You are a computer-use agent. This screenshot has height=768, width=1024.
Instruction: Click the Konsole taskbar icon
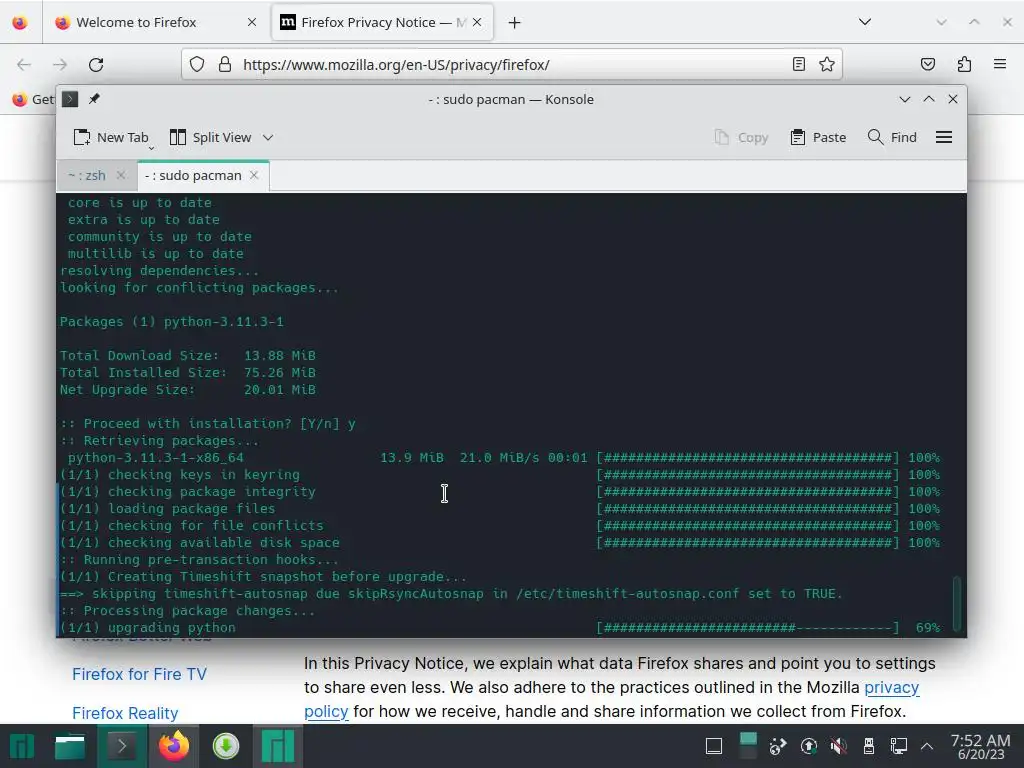tap(121, 746)
